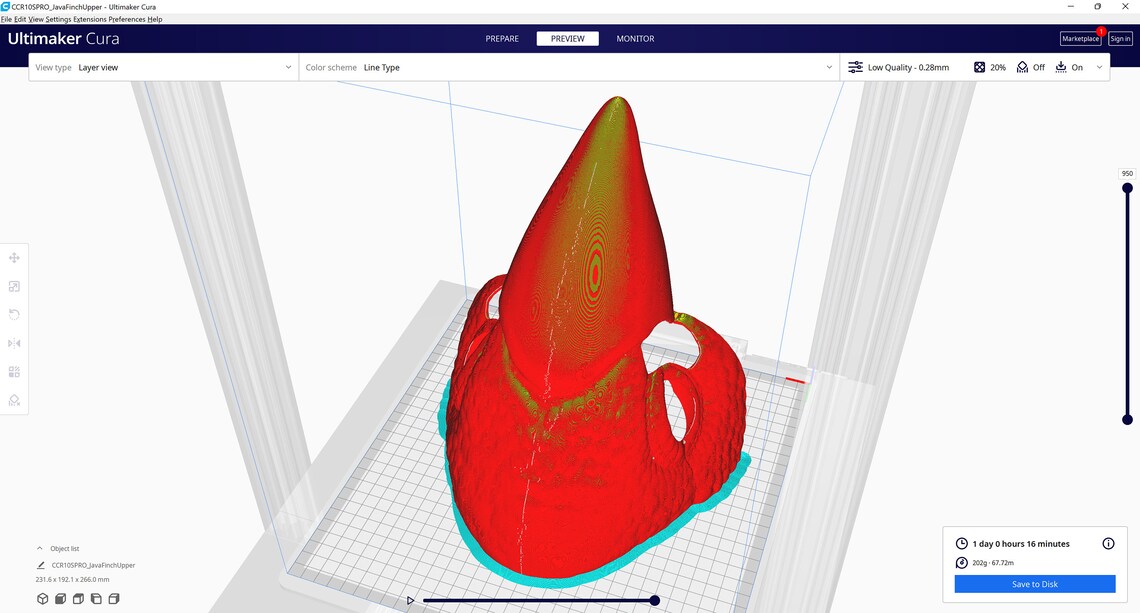Click the Marketplace button
1140x613 pixels.
1080,38
